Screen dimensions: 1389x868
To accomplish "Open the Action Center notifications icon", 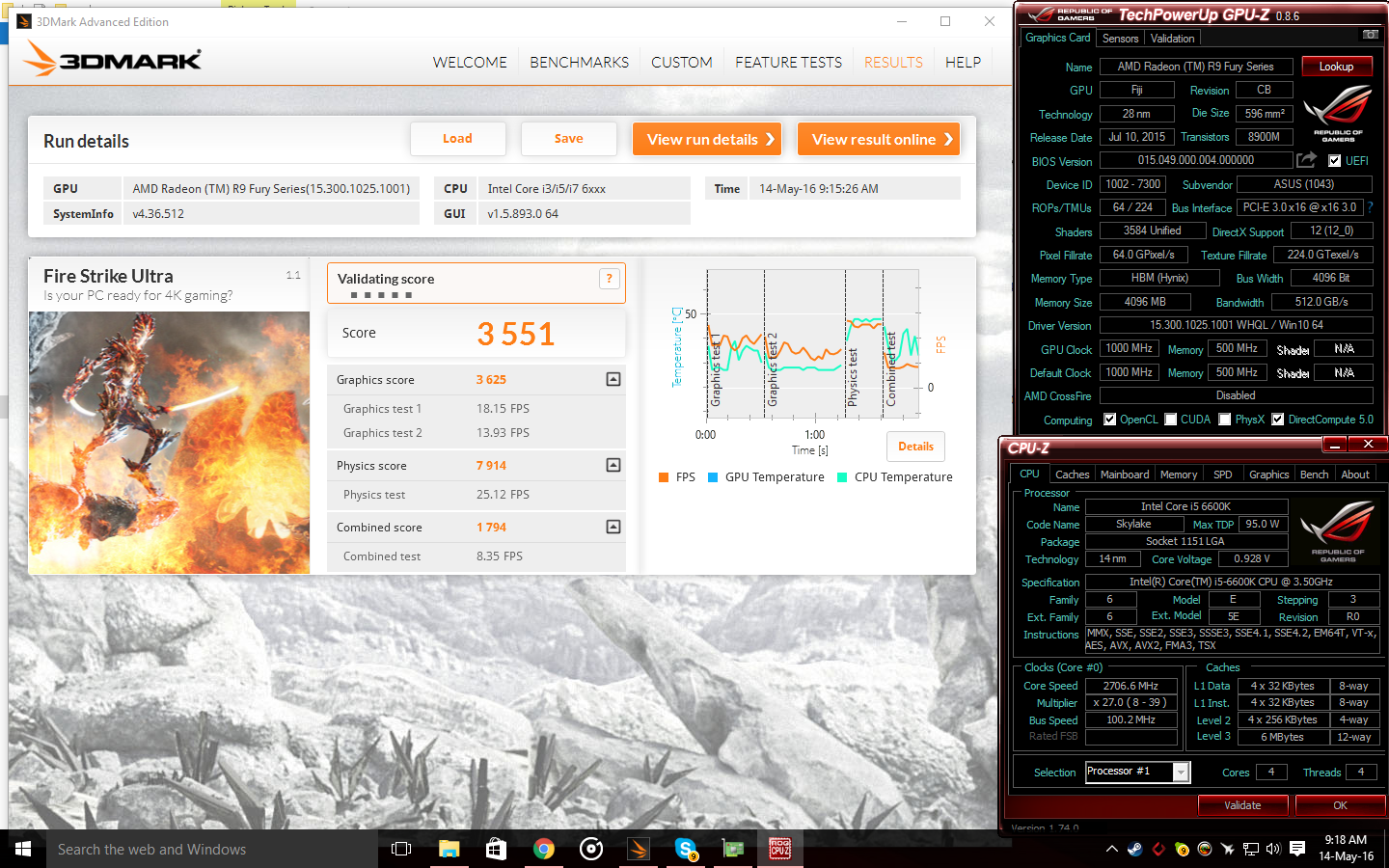I will [1297, 849].
